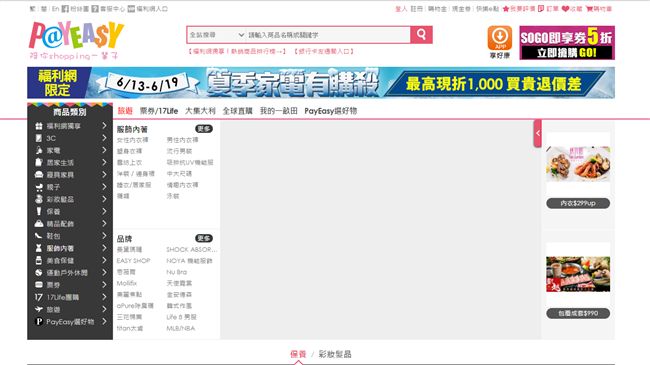Switch to the 票券/17Life tab
The image size is (650, 365).
pos(159,111)
